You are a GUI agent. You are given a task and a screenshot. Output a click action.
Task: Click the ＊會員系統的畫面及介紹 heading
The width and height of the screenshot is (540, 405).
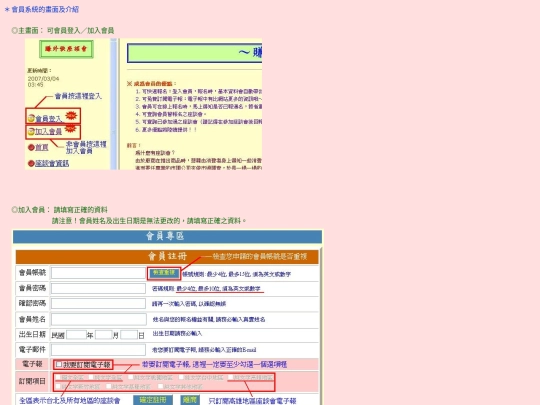(42, 10)
